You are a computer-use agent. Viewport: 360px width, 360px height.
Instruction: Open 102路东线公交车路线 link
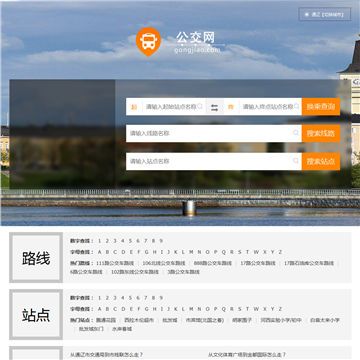[x=135, y=272]
